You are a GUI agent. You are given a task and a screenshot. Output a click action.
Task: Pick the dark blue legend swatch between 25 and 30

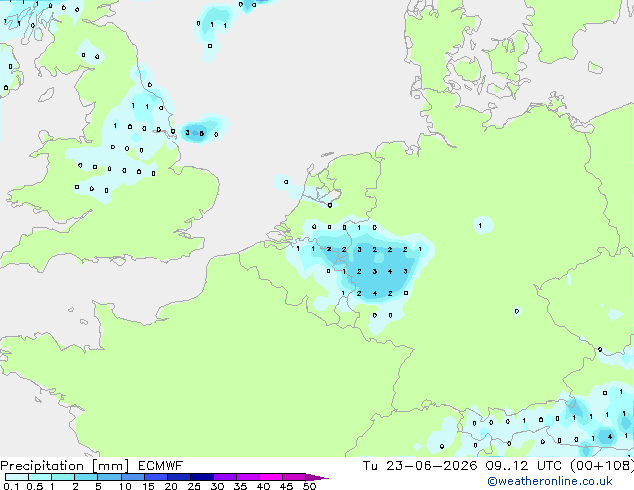(x=201, y=477)
